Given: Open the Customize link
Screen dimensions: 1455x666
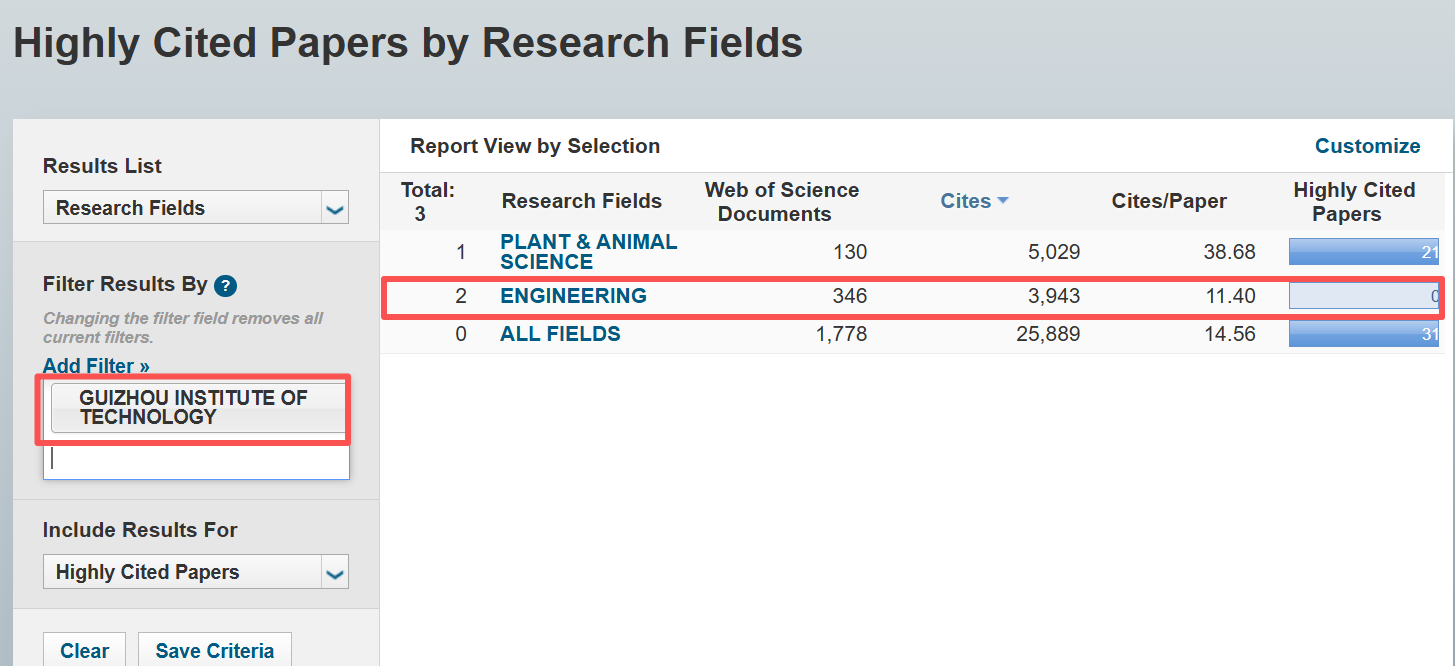Looking at the screenshot, I should point(1367,146).
